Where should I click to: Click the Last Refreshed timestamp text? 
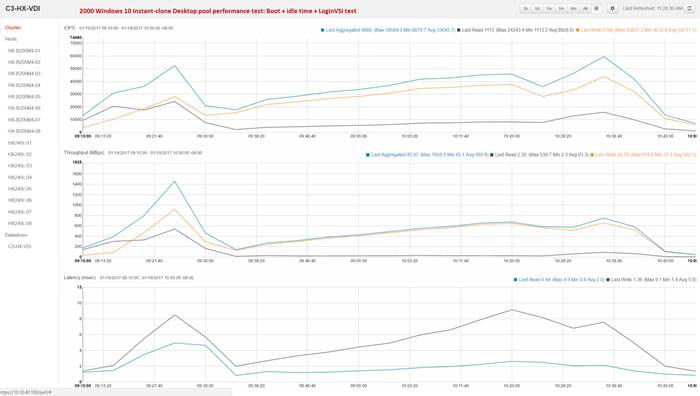click(653, 8)
